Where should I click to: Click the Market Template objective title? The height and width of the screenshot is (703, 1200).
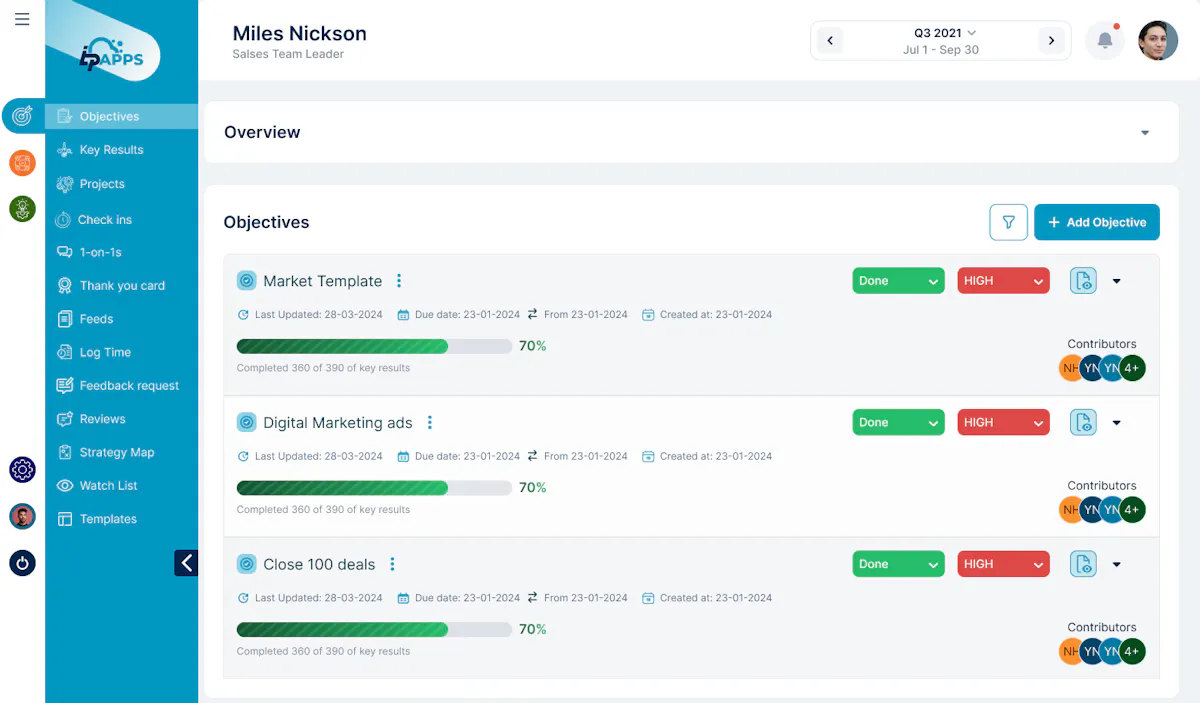pos(323,281)
